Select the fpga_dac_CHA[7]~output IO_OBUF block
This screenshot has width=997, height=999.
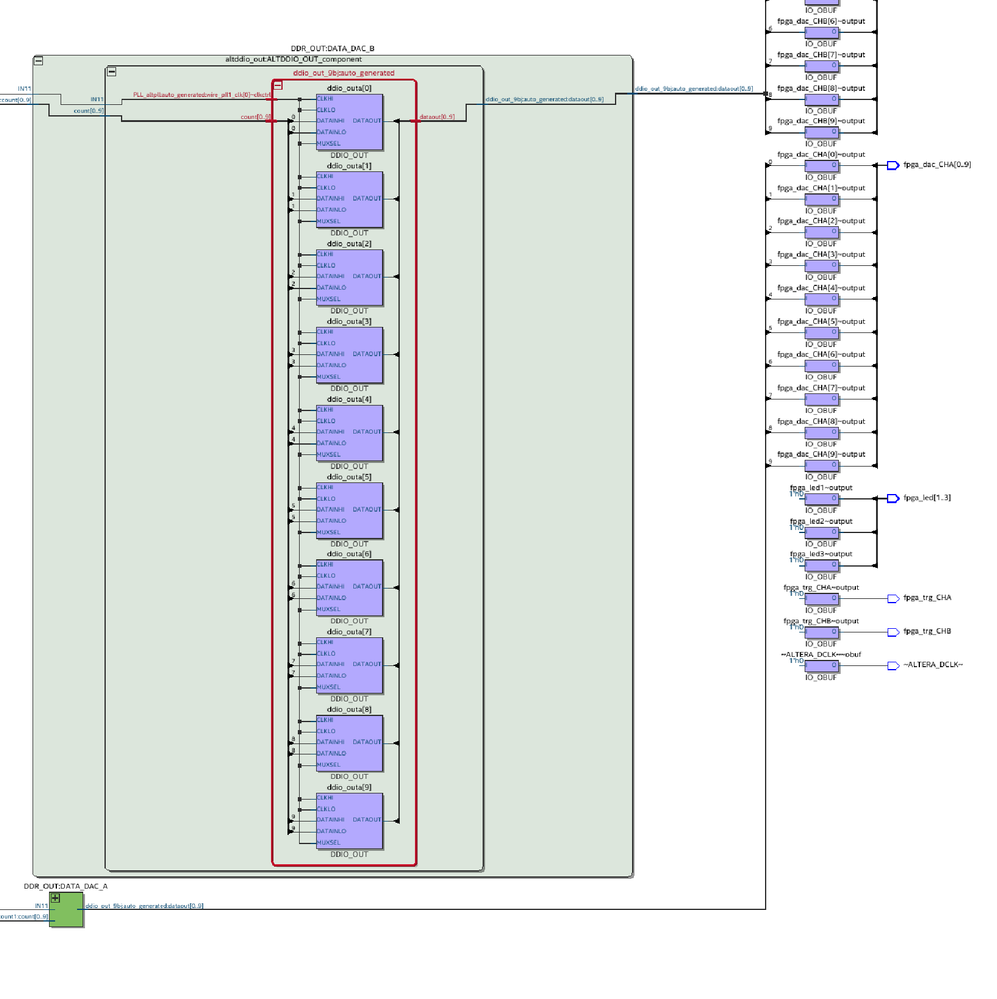[x=822, y=399]
